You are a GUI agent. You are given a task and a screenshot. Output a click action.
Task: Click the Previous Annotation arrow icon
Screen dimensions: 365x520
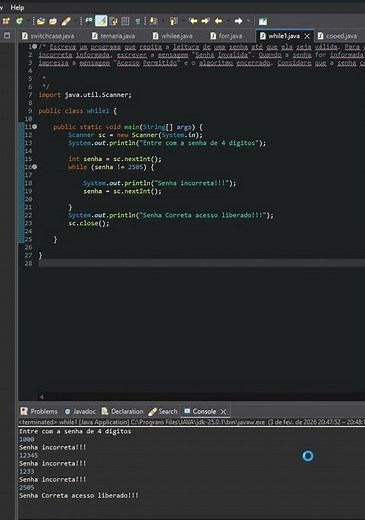point(173,21)
